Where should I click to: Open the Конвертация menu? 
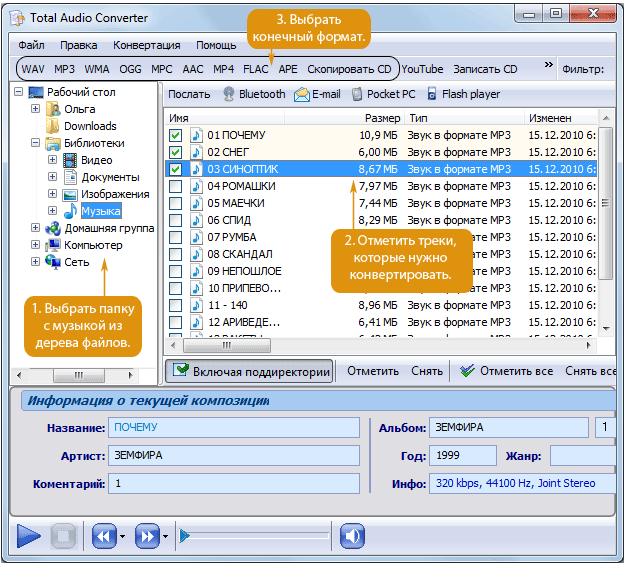click(x=146, y=45)
